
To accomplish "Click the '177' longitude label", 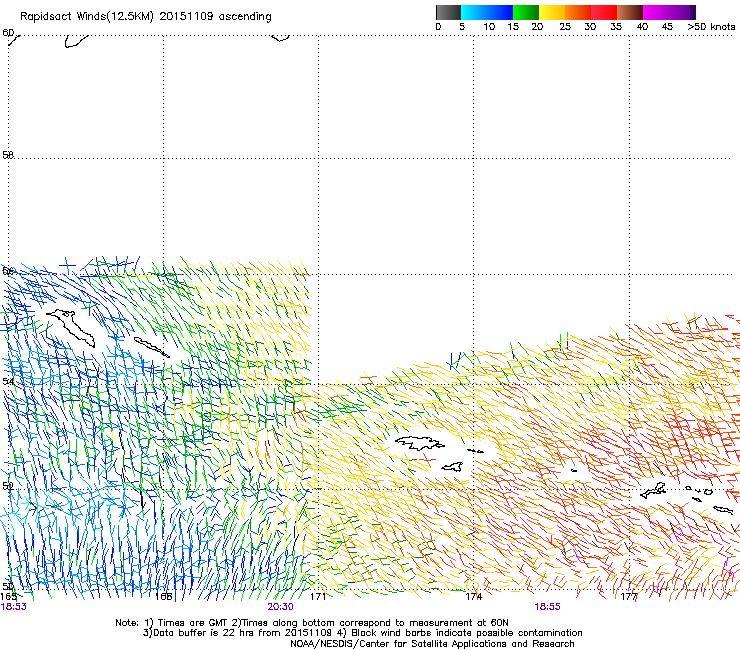I will [x=629, y=597].
